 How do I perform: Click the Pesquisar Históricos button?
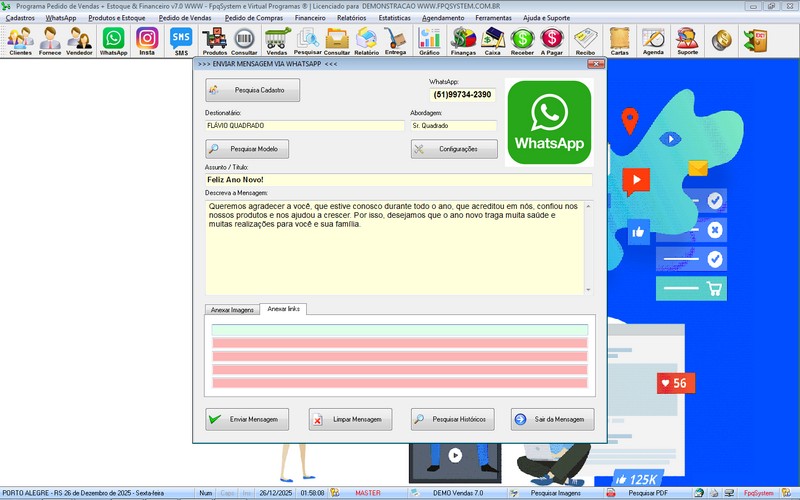[x=453, y=419]
